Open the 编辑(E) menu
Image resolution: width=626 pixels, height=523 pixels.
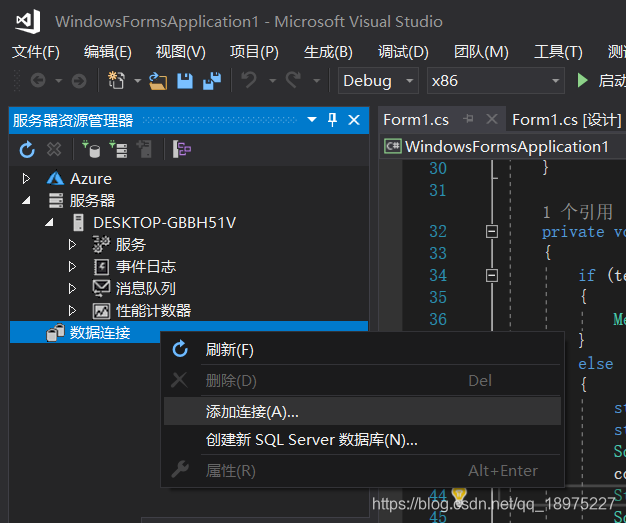tap(108, 52)
